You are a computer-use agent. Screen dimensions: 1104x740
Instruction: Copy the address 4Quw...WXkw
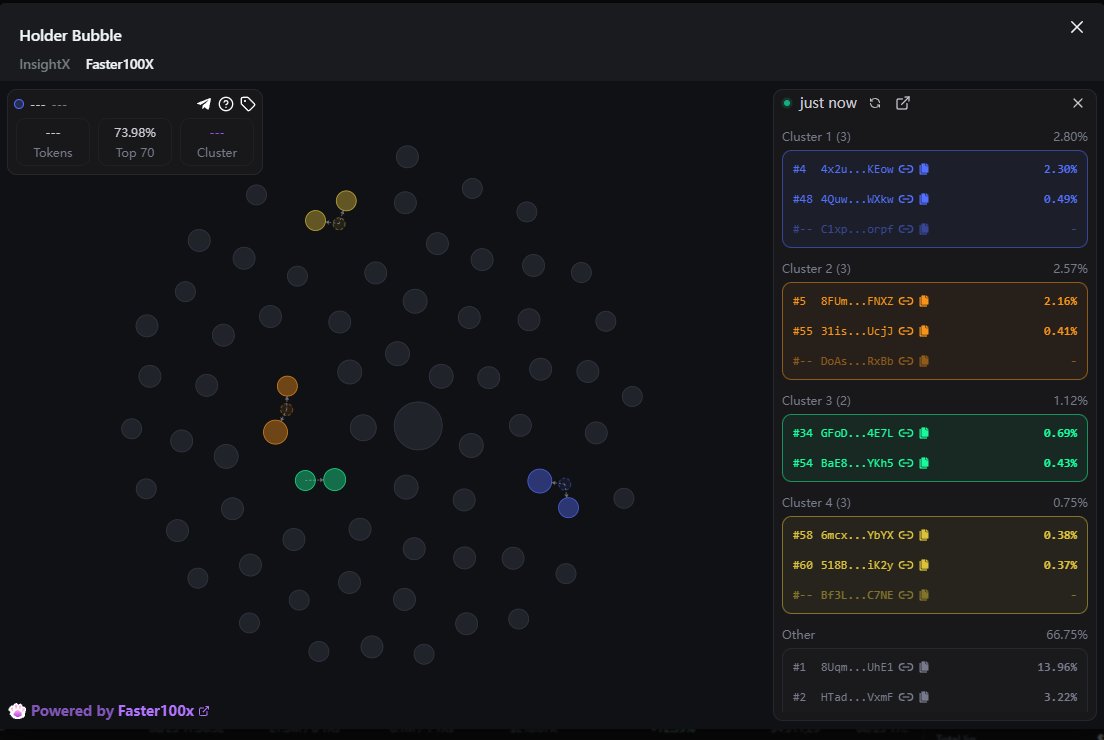tap(924, 199)
